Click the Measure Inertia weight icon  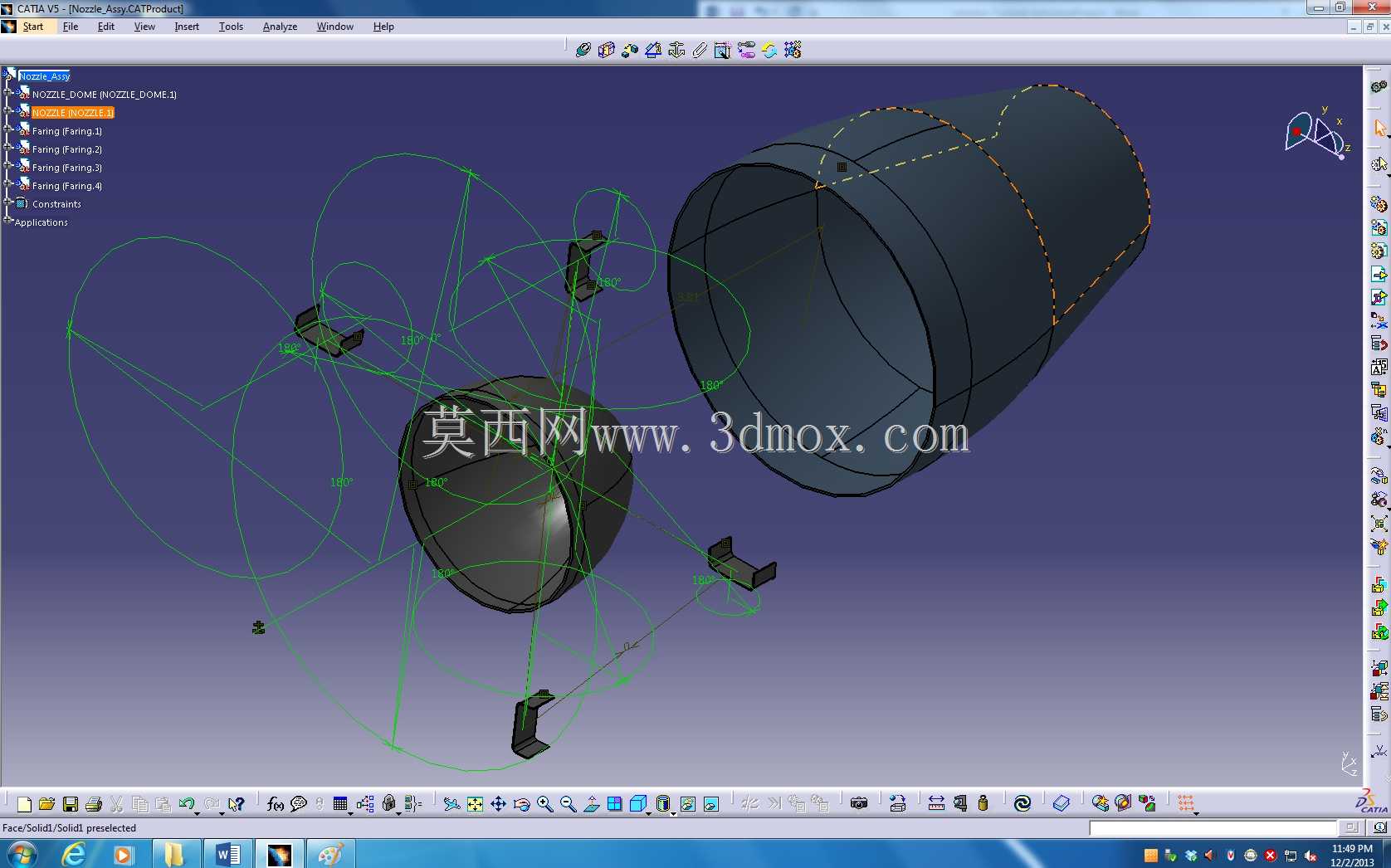click(x=983, y=803)
